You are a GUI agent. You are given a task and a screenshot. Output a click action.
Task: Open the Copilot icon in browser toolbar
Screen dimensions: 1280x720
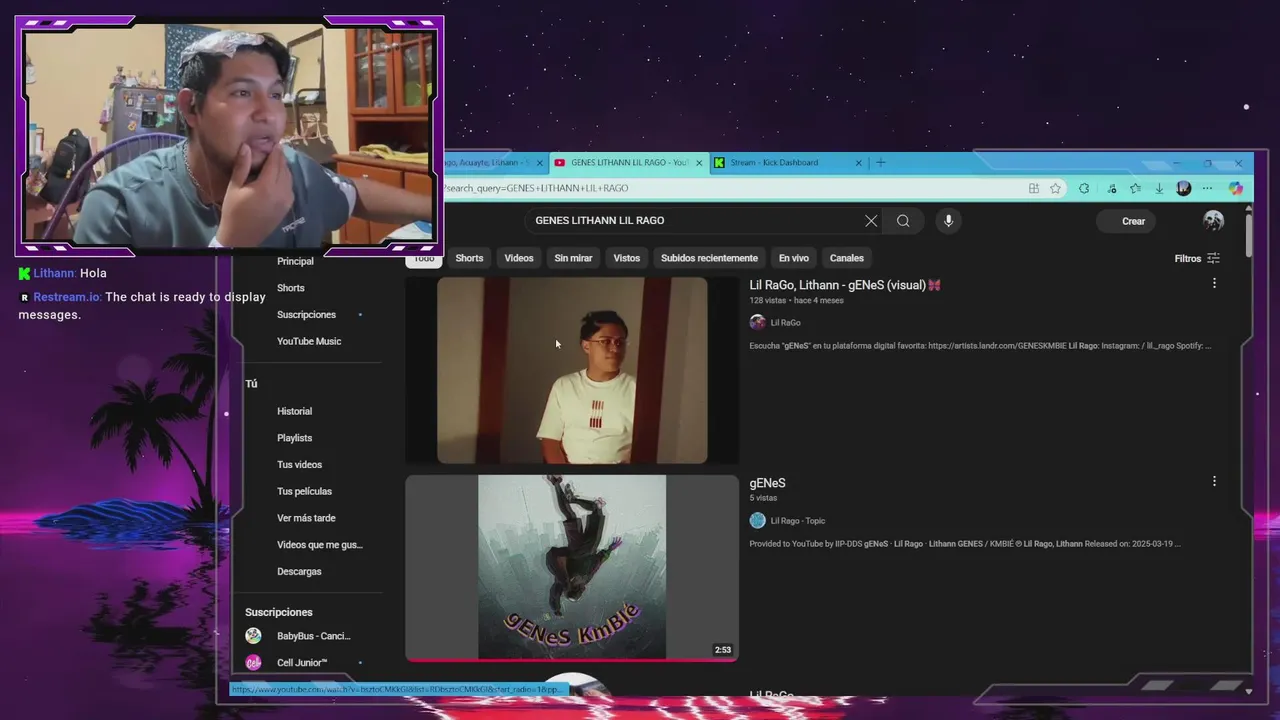pos(1235,188)
